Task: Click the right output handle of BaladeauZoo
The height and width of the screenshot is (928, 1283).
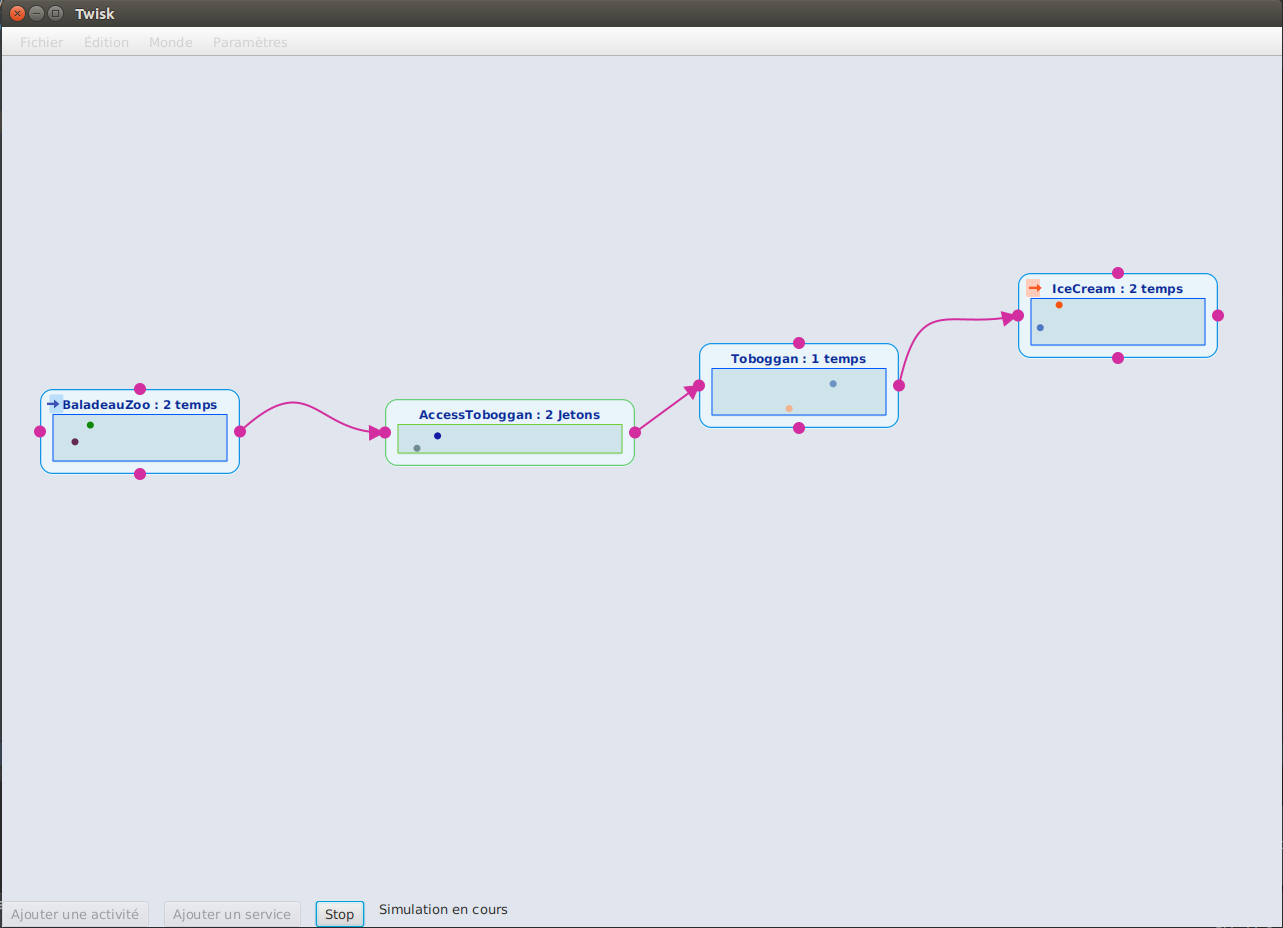Action: pyautogui.click(x=239, y=431)
